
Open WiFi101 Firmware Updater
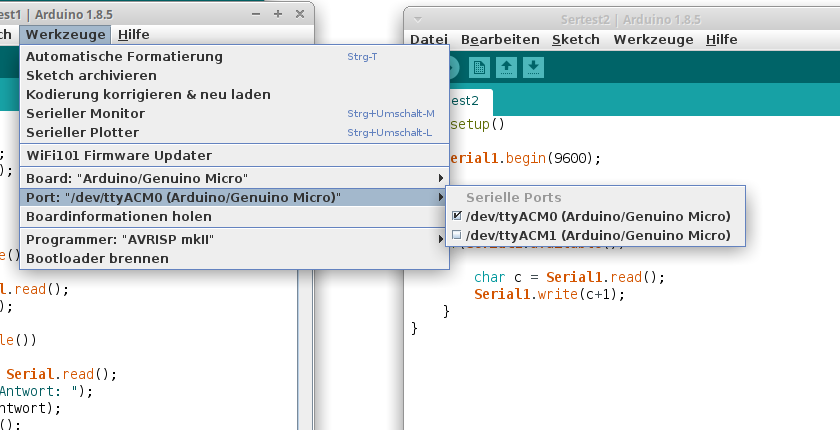(x=118, y=155)
